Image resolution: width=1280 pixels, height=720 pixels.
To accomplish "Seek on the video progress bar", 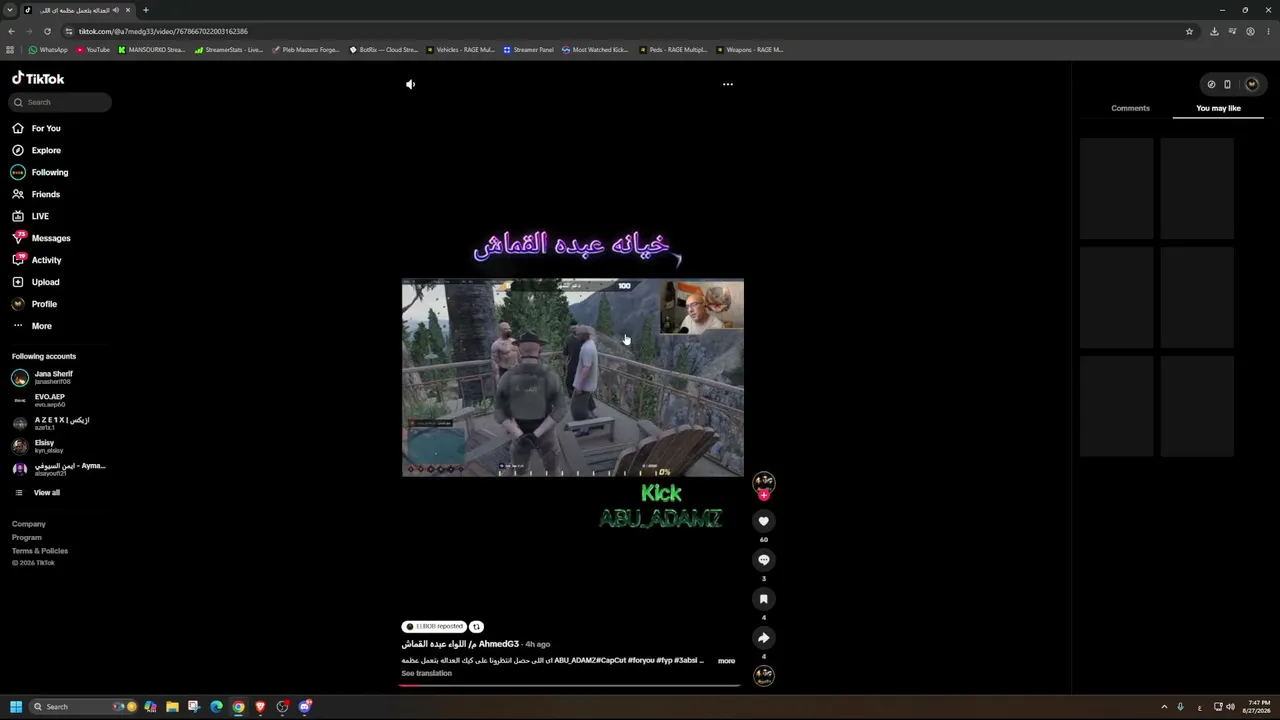I will 570,685.
